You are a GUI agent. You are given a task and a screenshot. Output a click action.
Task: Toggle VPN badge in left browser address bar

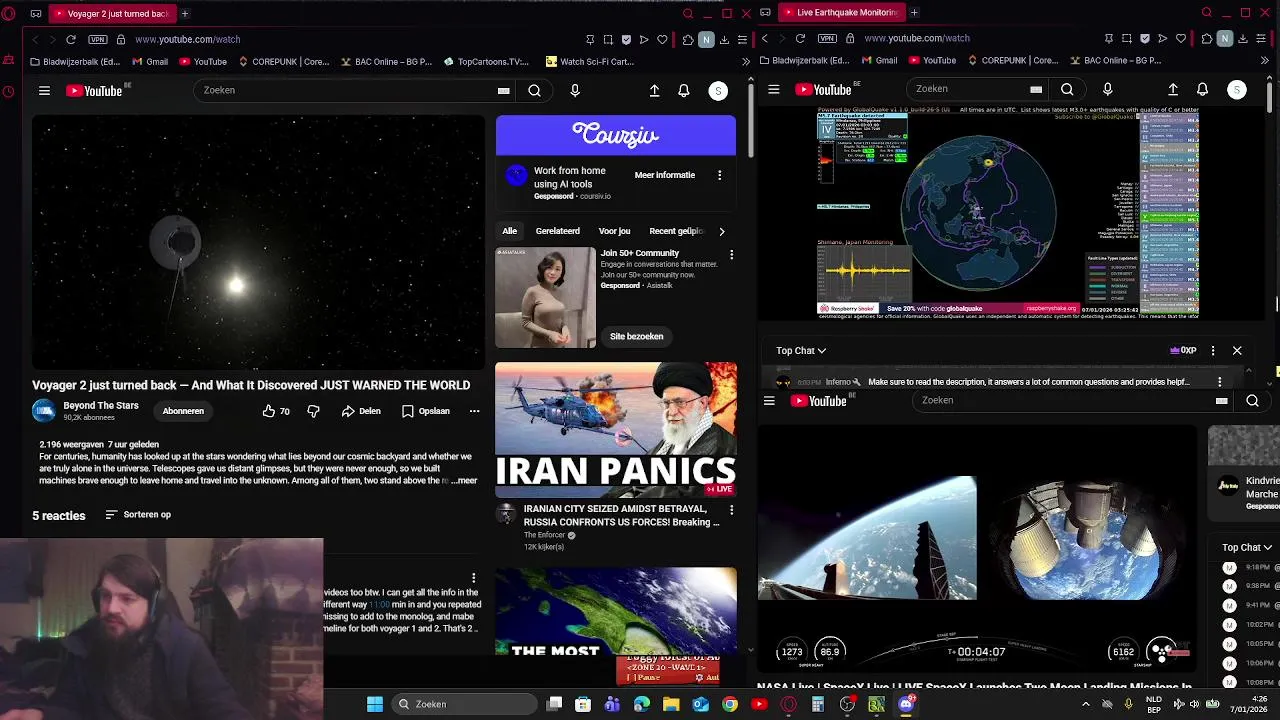coord(98,39)
